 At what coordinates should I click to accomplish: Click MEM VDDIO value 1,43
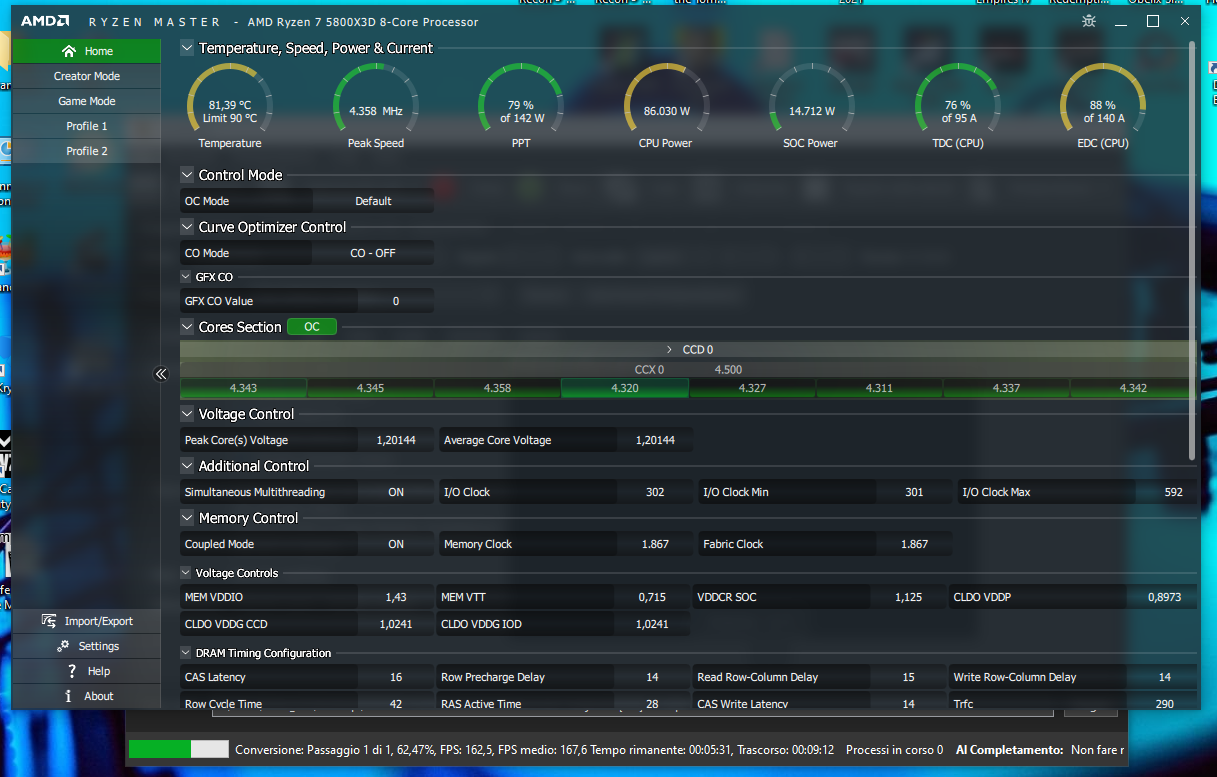[x=395, y=597]
